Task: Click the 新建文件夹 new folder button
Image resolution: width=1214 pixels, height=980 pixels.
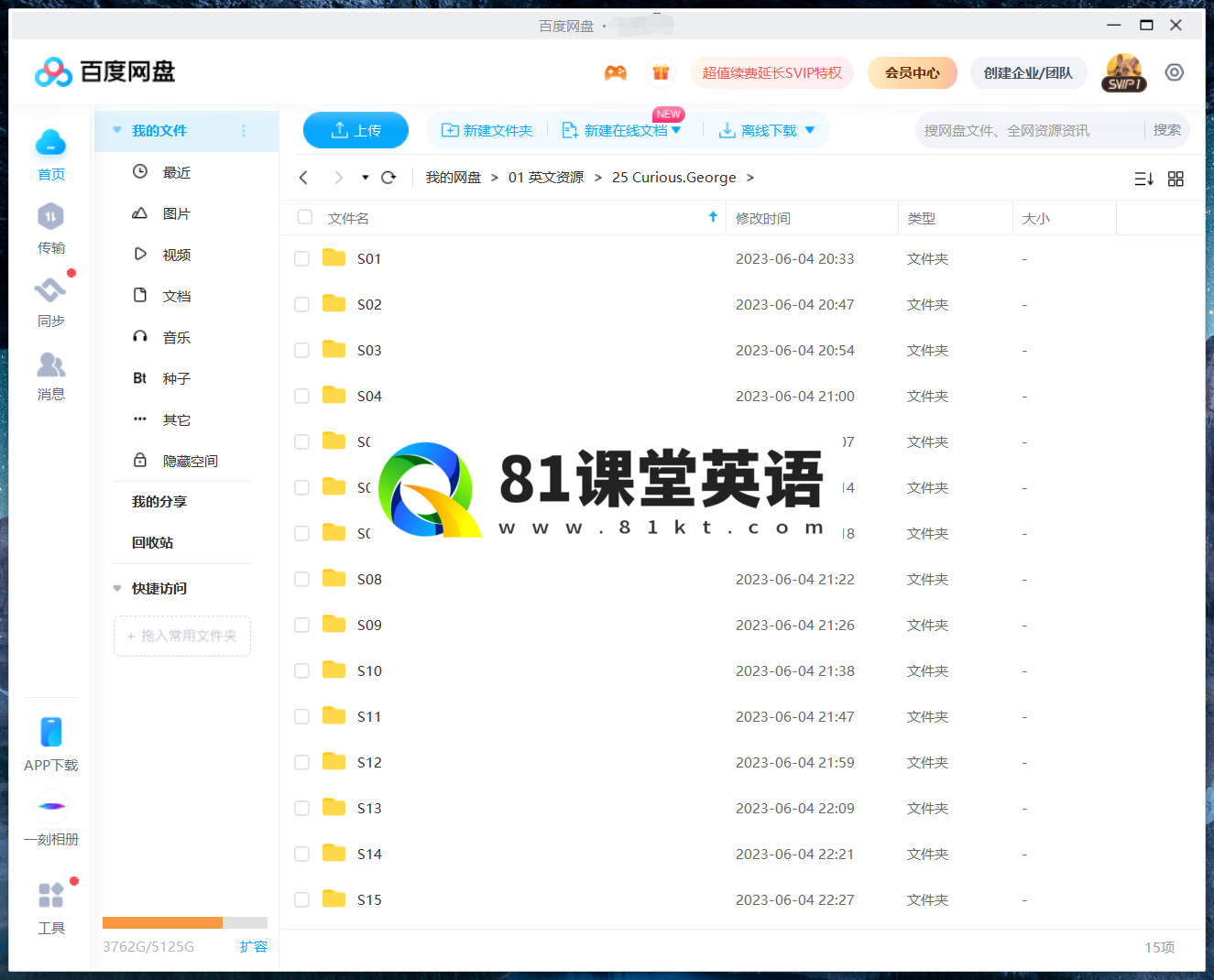Action: (x=487, y=130)
